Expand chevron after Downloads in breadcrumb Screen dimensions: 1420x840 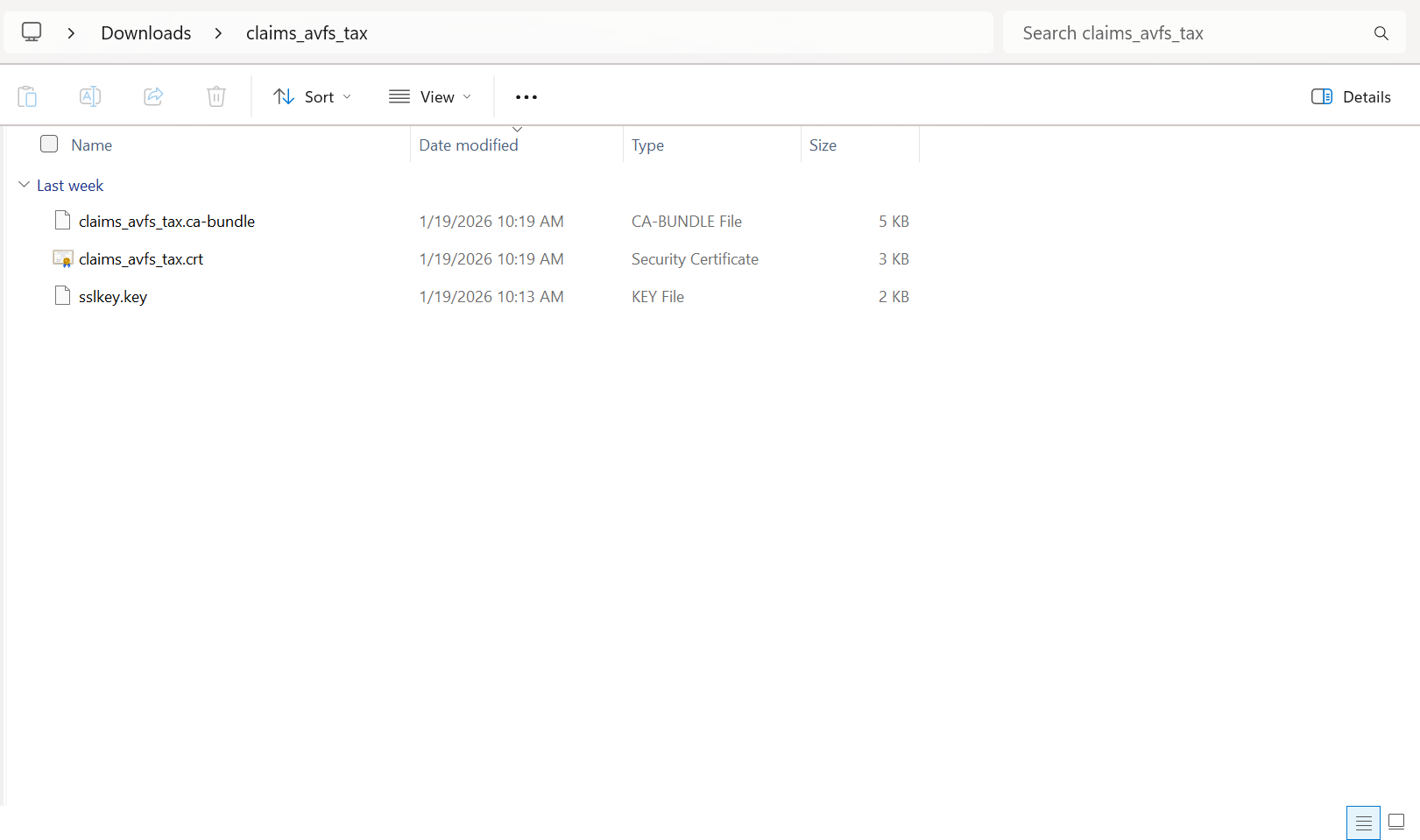coord(218,33)
